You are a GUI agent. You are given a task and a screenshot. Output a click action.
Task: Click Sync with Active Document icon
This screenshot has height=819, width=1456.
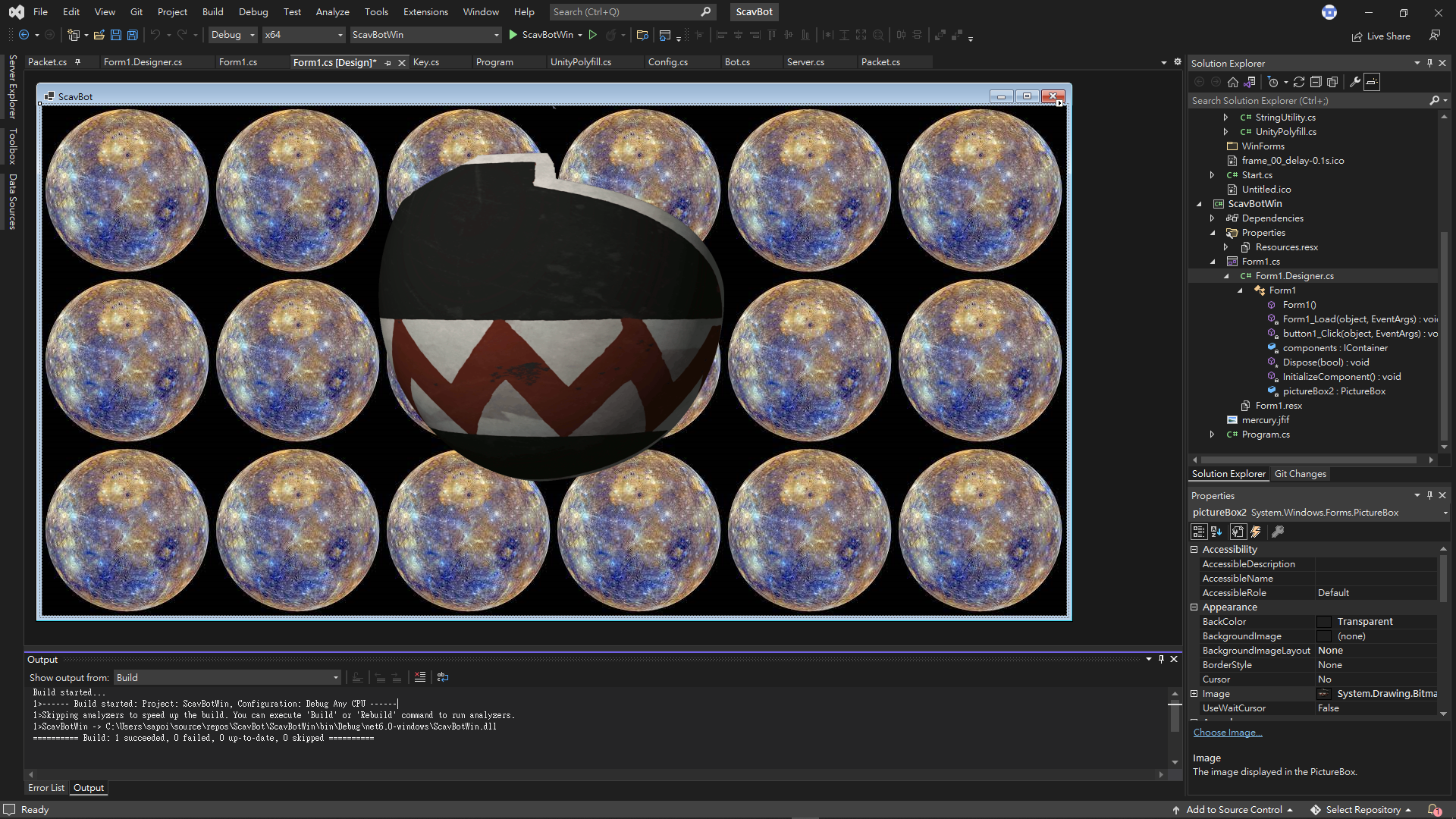coord(1299,82)
